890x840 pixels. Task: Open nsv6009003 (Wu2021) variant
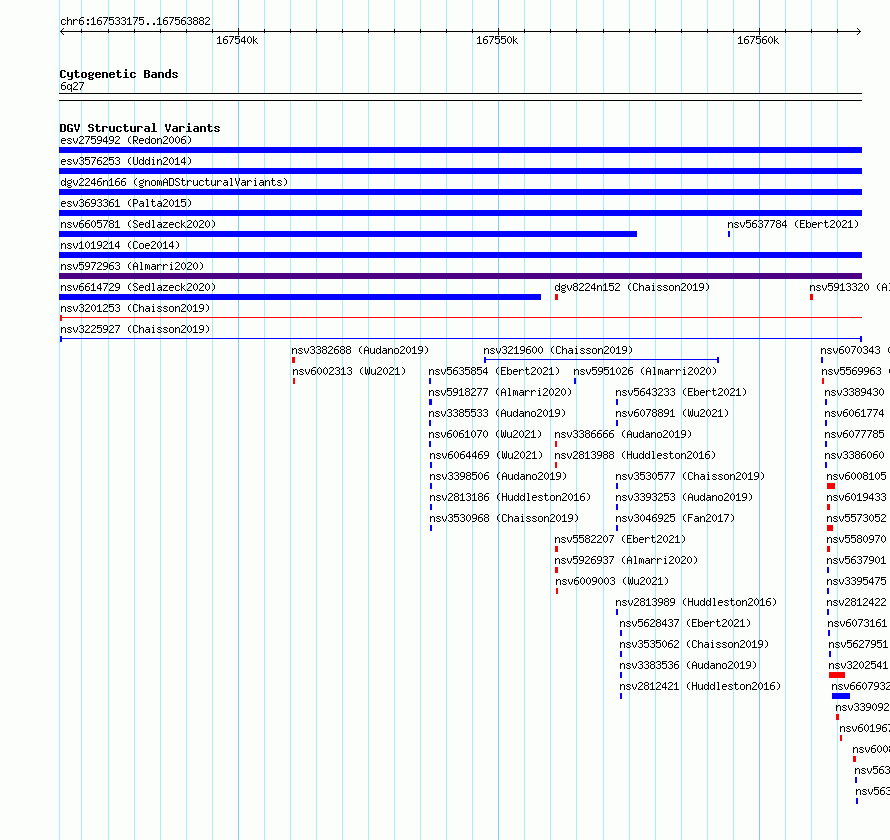tap(612, 581)
